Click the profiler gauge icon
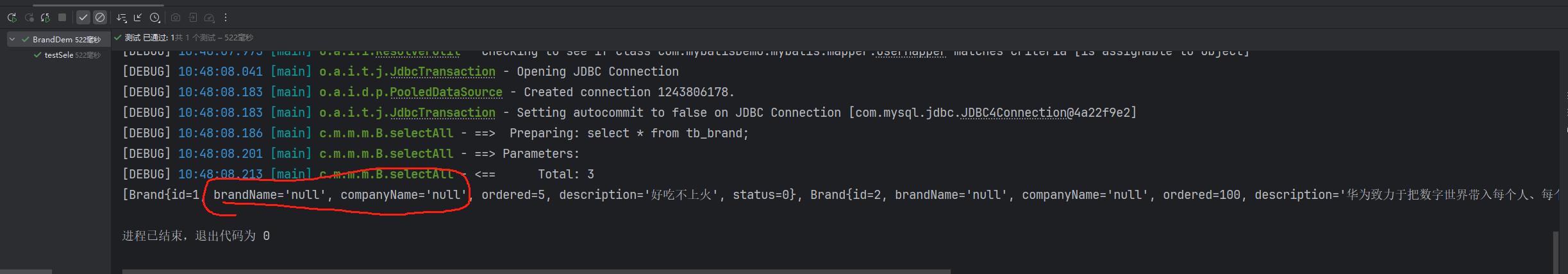Viewport: 1568px width, 274px height. point(209,17)
